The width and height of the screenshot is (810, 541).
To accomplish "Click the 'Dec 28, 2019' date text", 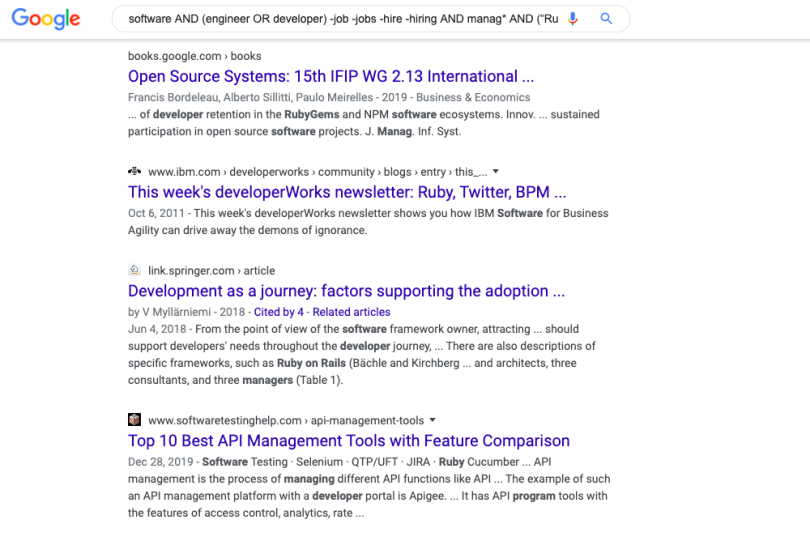I will (x=160, y=462).
